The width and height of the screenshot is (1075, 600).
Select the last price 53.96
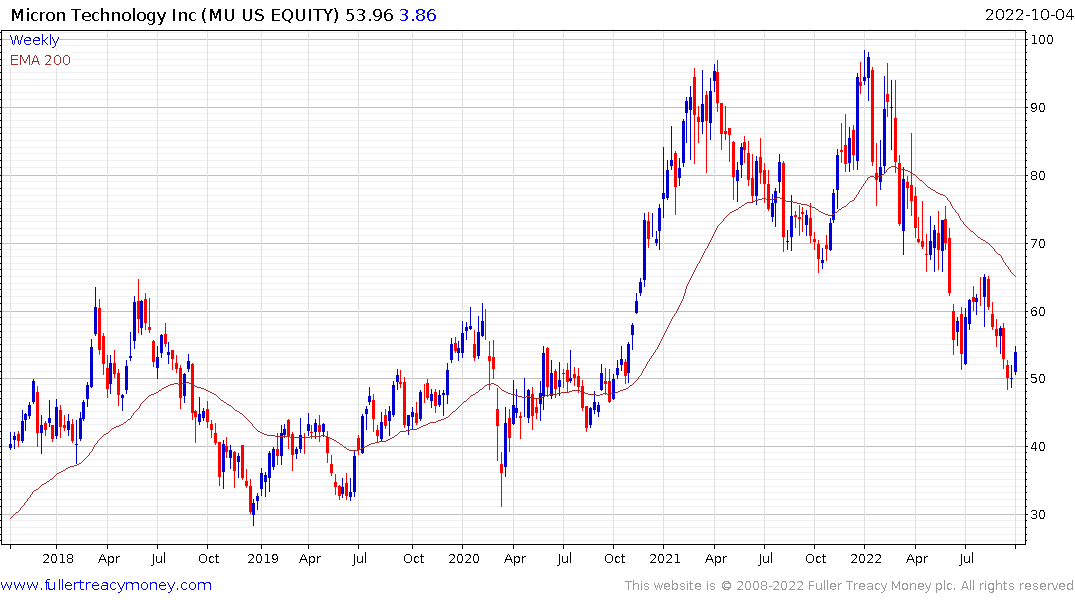[x=369, y=15]
